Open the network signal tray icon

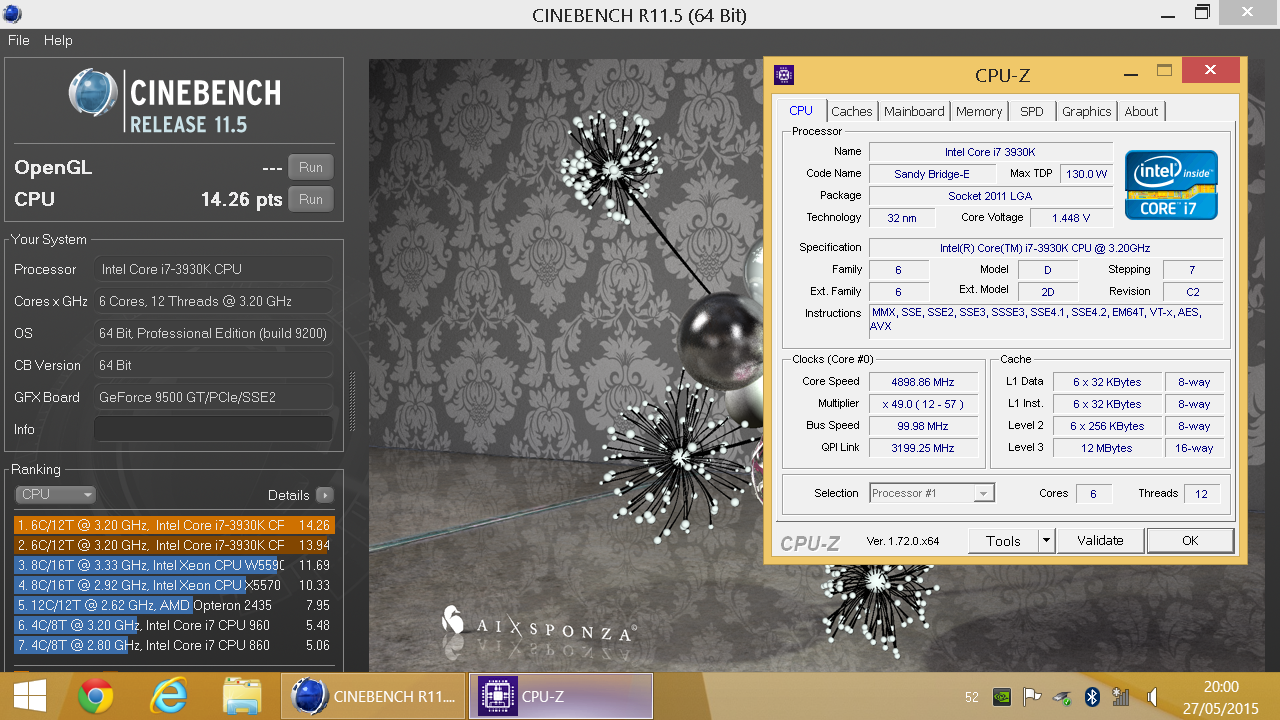pyautogui.click(x=1121, y=697)
